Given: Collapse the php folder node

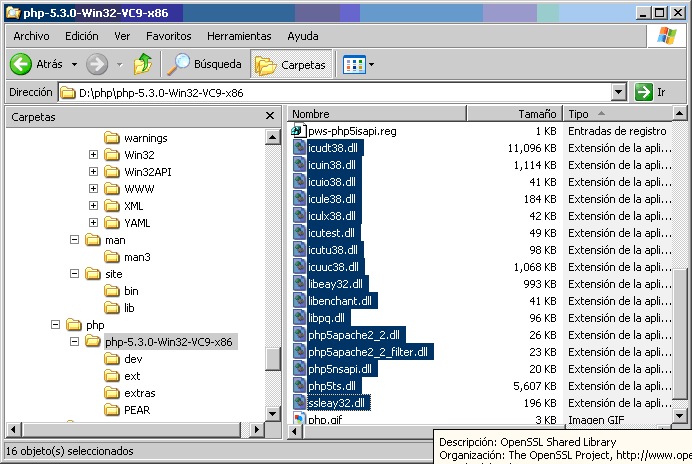Looking at the screenshot, I should point(55,325).
